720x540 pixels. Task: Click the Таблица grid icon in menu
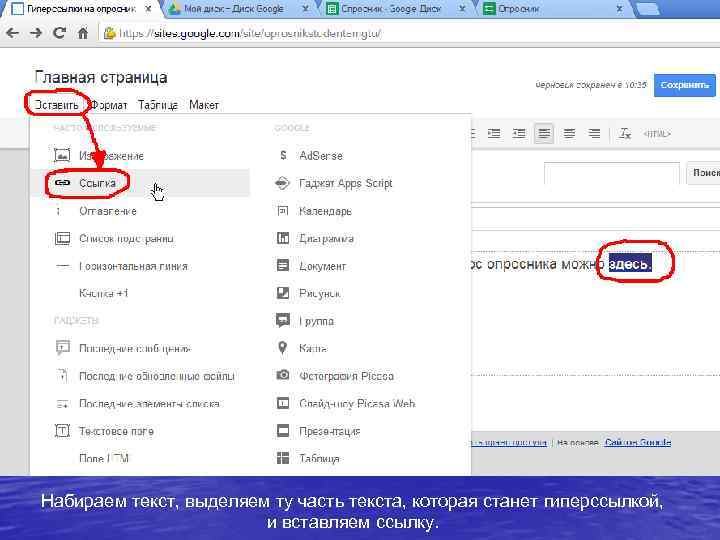pos(283,458)
